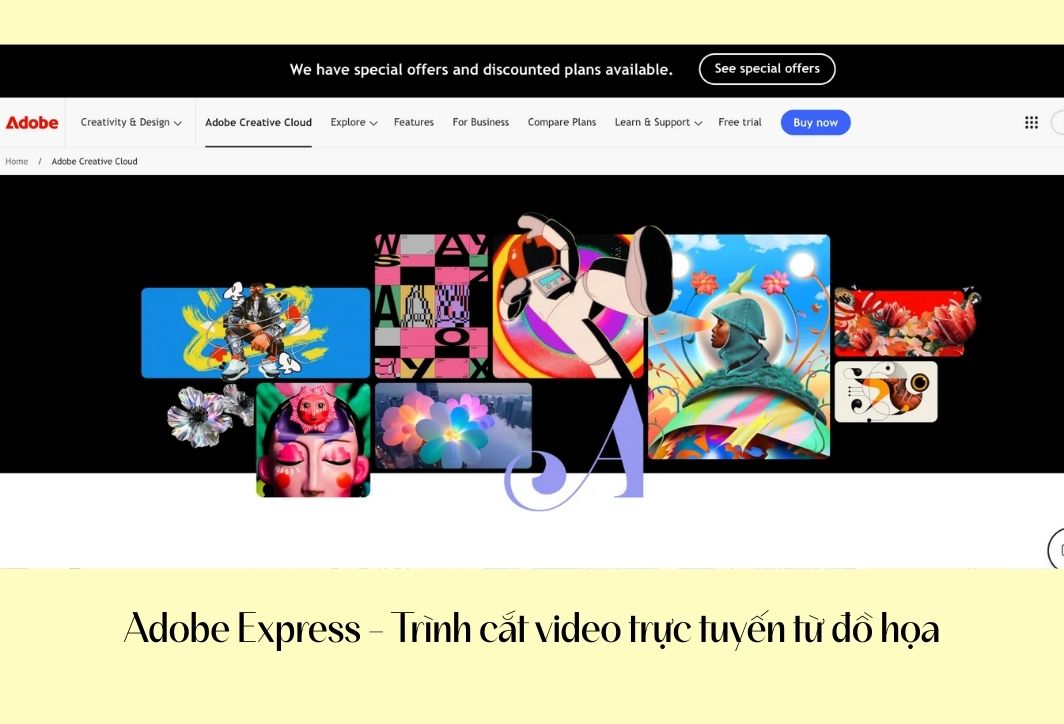The width and height of the screenshot is (1064, 724).
Task: Go to the For Business page
Action: click(480, 122)
